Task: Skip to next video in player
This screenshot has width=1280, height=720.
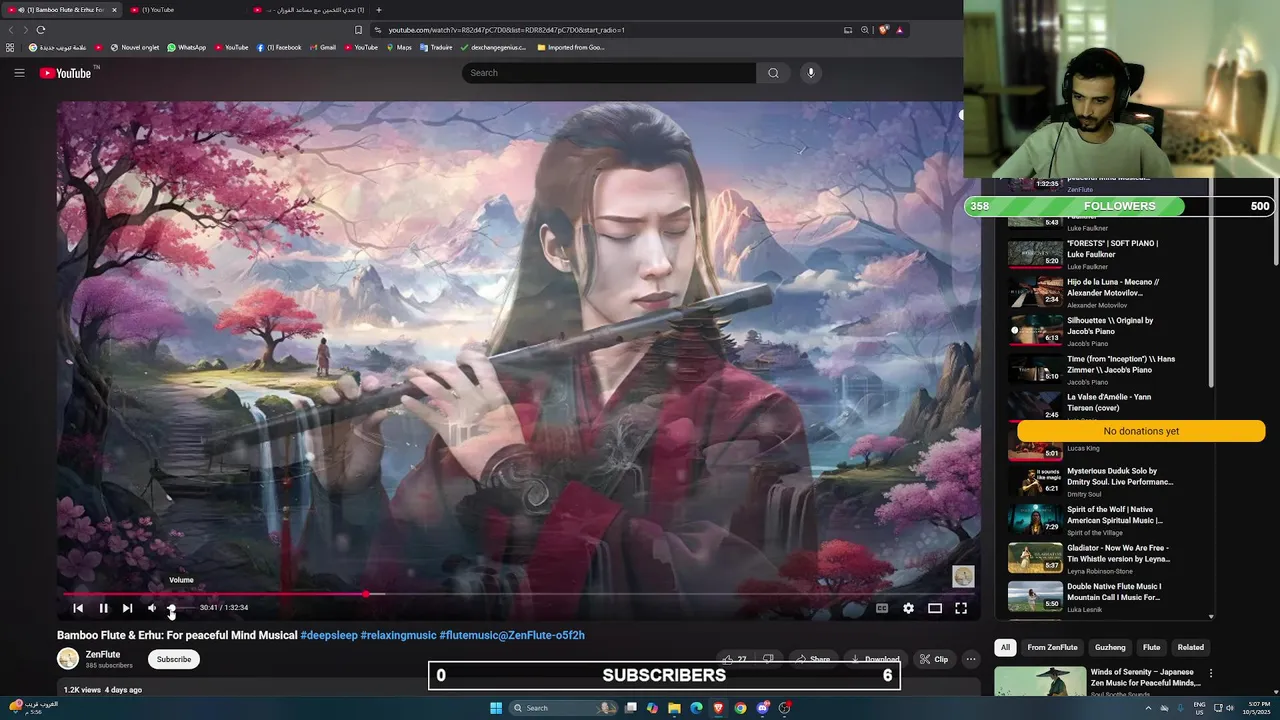Action: [x=127, y=608]
